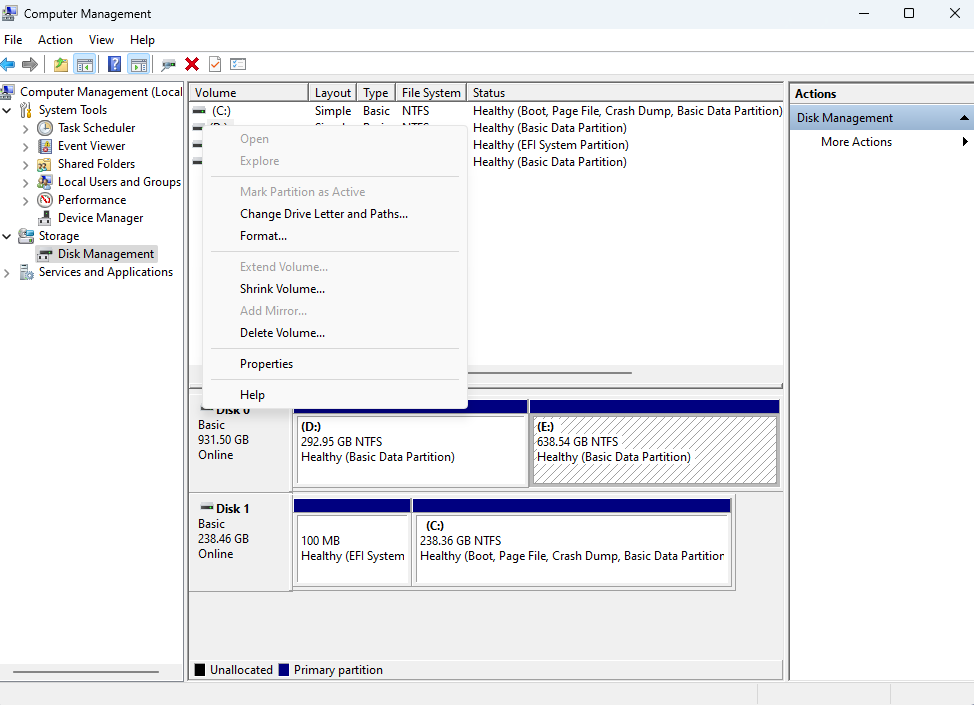The image size is (974, 705).
Task: Click the Up One Level folder toolbar icon
Action: (x=61, y=64)
